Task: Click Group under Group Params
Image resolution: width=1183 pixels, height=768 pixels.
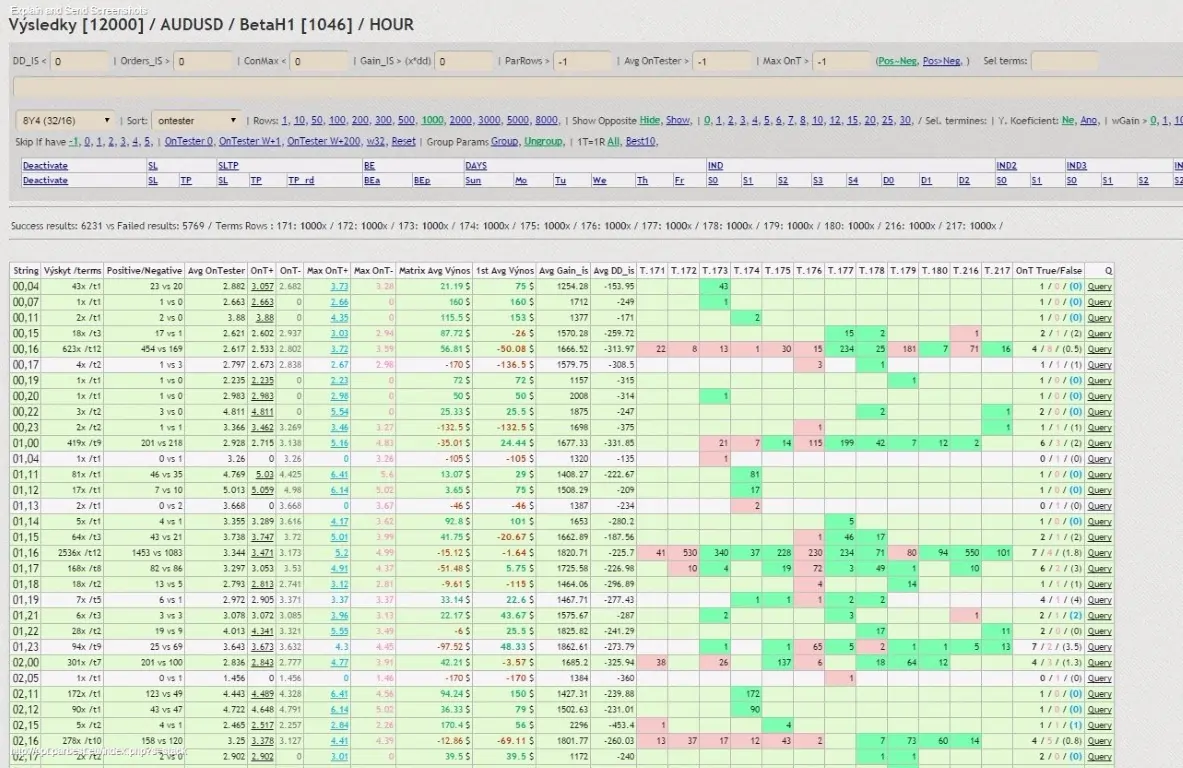Action: click(504, 142)
